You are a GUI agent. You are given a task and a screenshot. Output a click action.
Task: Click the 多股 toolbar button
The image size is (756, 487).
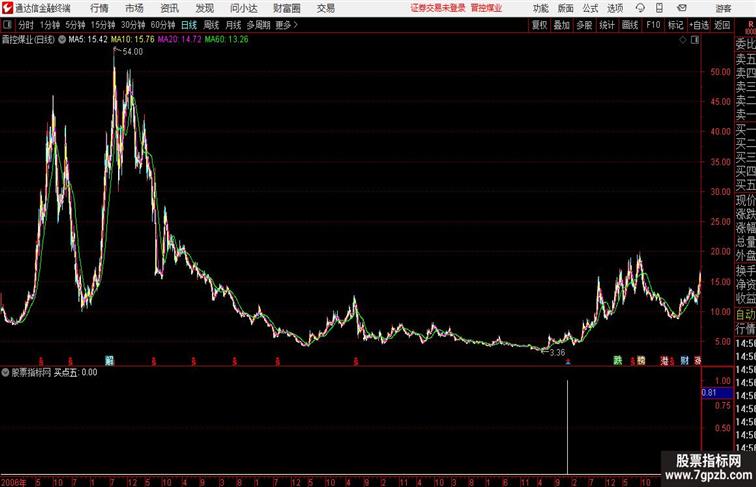coord(584,25)
